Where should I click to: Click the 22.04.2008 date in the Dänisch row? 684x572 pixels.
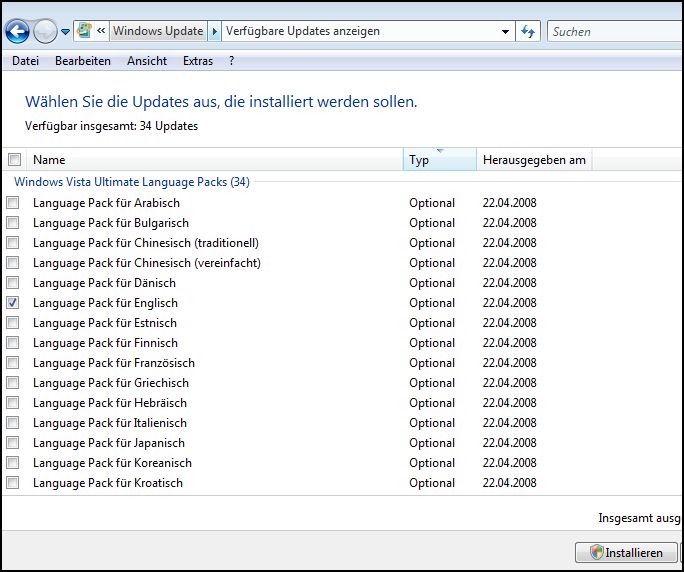click(510, 283)
